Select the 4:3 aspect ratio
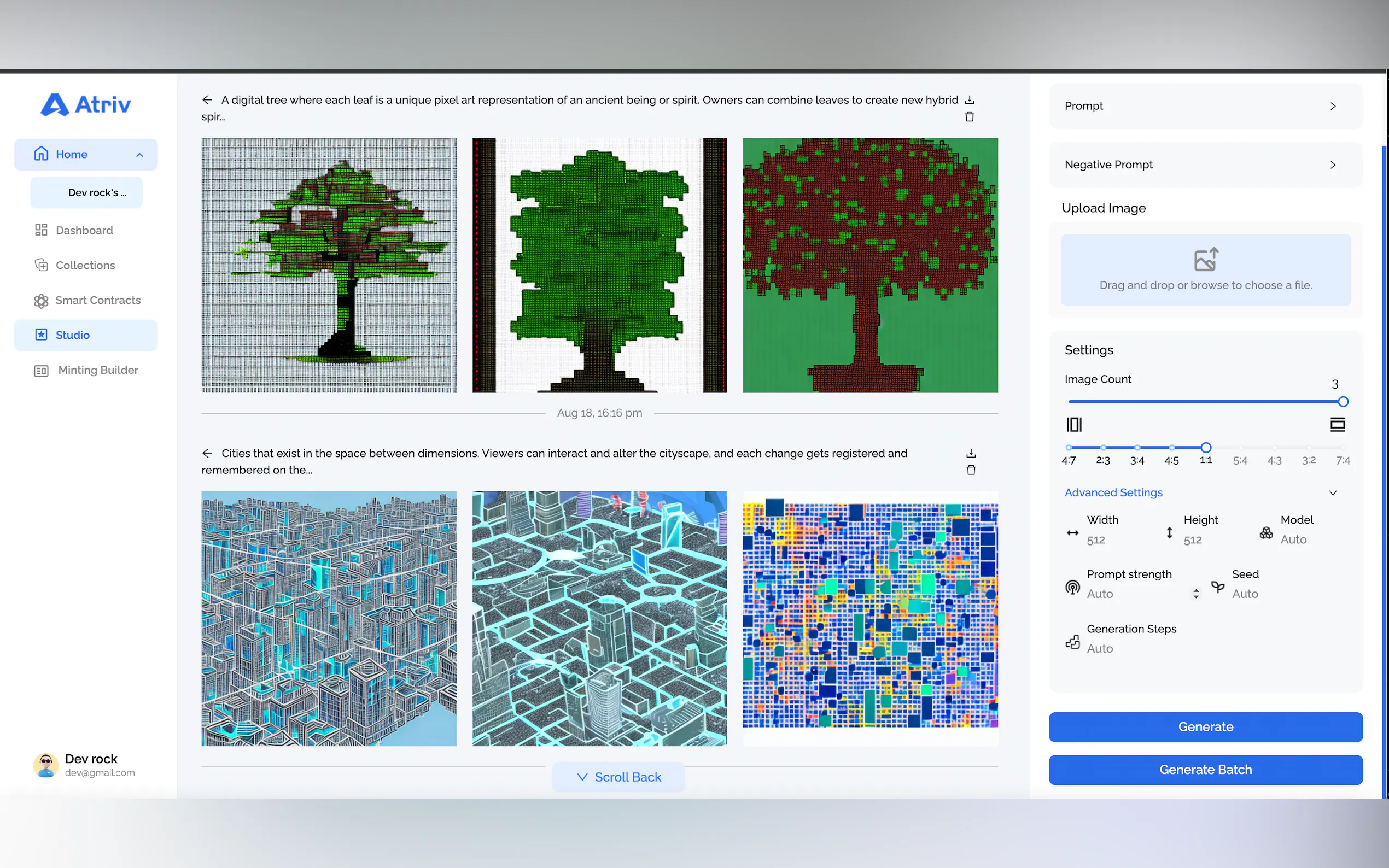Viewport: 1389px width, 868px height. pyautogui.click(x=1274, y=448)
